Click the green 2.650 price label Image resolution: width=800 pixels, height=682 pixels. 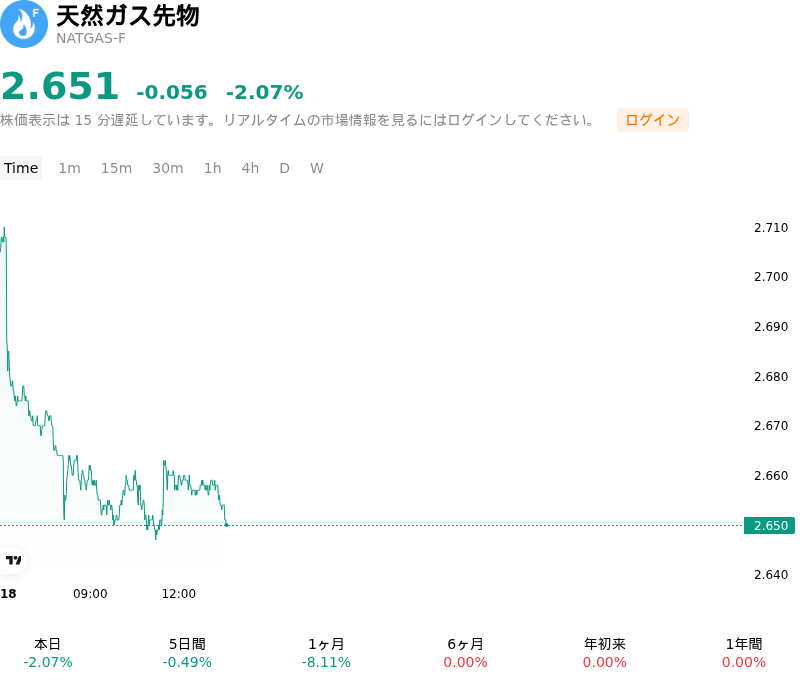click(x=769, y=525)
